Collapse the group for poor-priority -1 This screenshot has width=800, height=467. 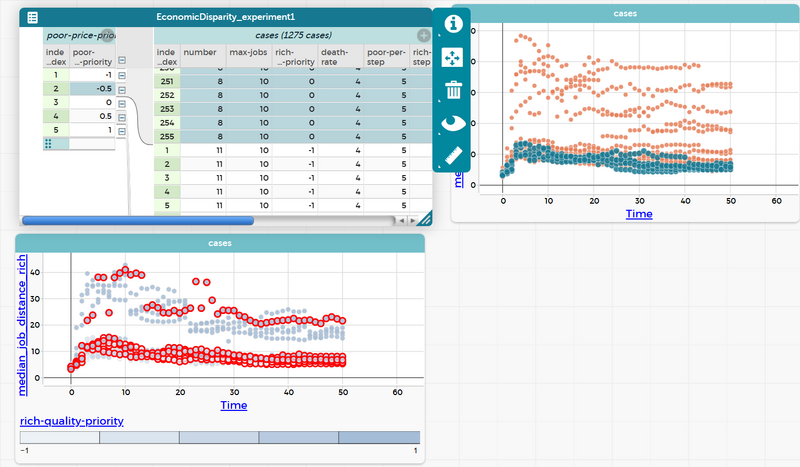click(x=122, y=74)
